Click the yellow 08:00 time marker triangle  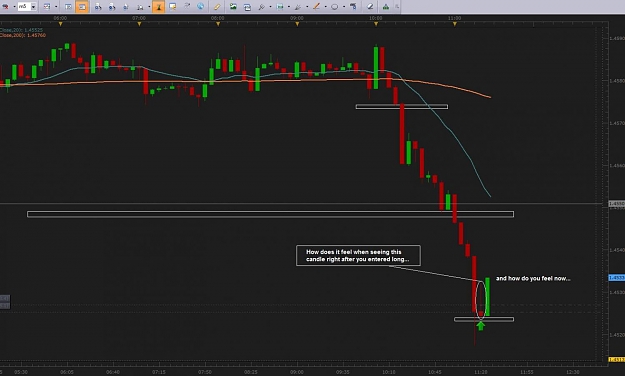[218, 24]
